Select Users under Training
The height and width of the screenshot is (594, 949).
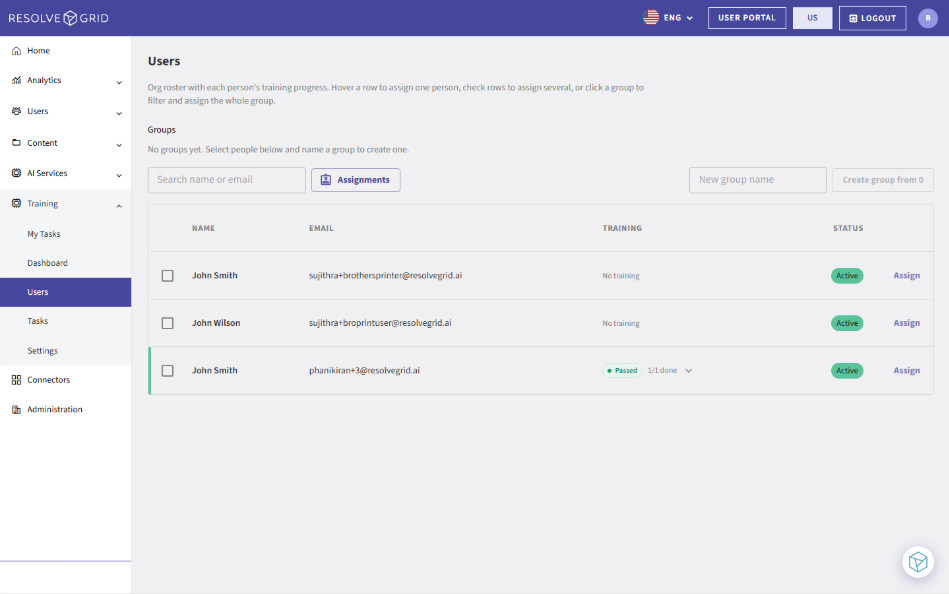[65, 292]
